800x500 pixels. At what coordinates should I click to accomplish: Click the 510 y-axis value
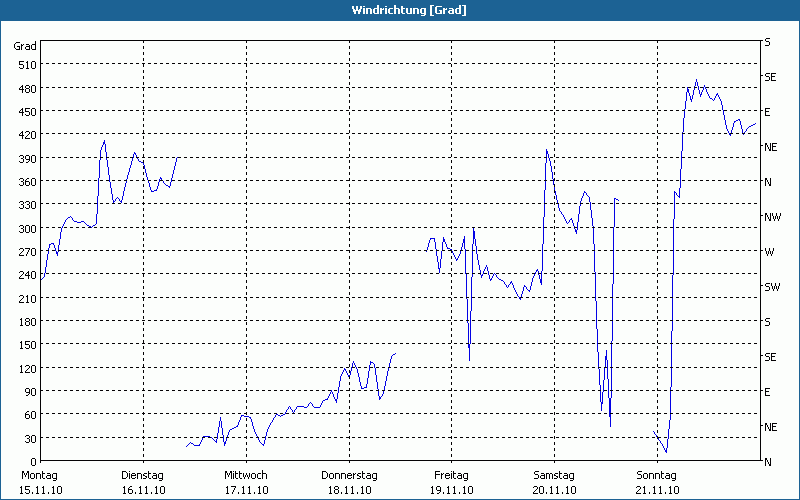(x=28, y=65)
